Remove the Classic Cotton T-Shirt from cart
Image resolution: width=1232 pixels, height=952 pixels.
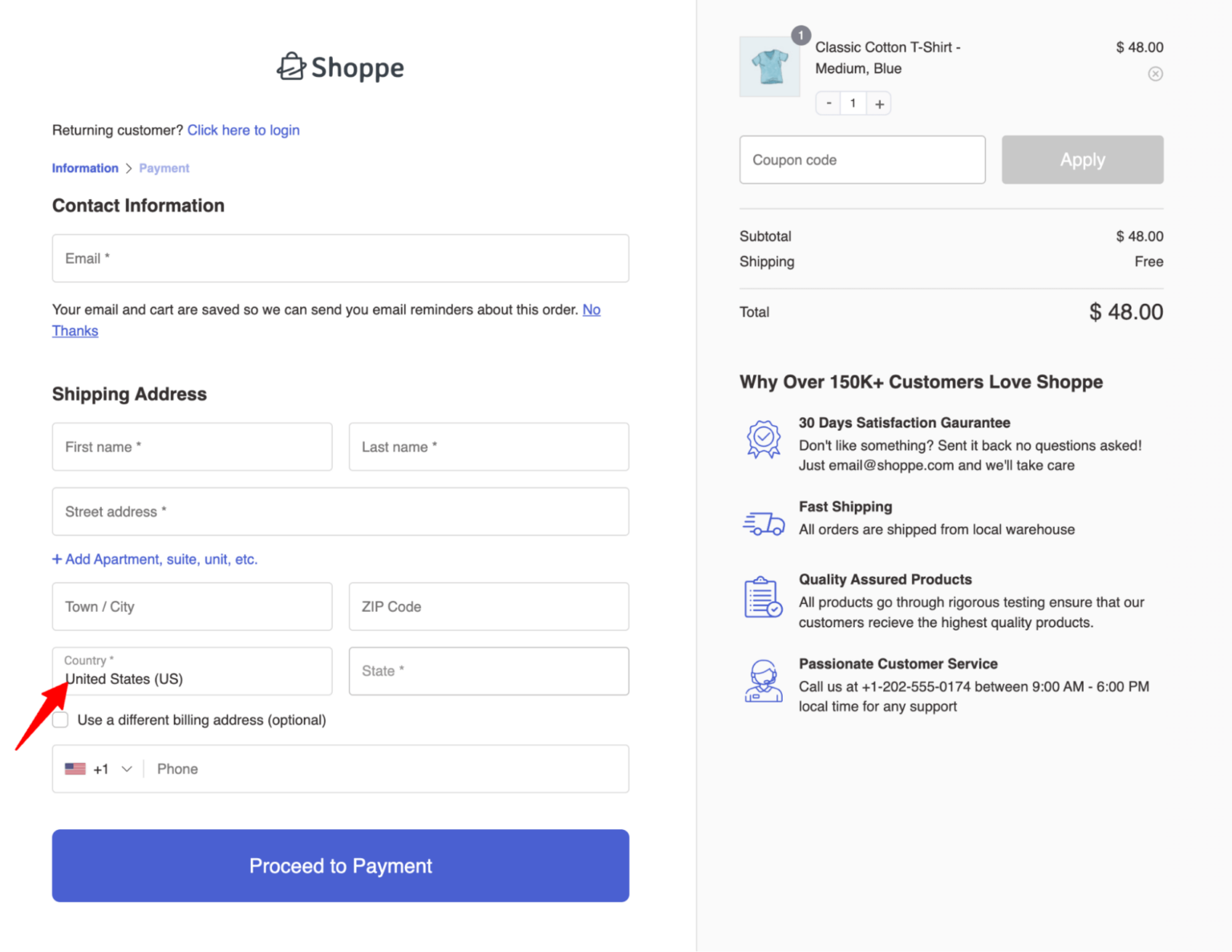[x=1155, y=73]
